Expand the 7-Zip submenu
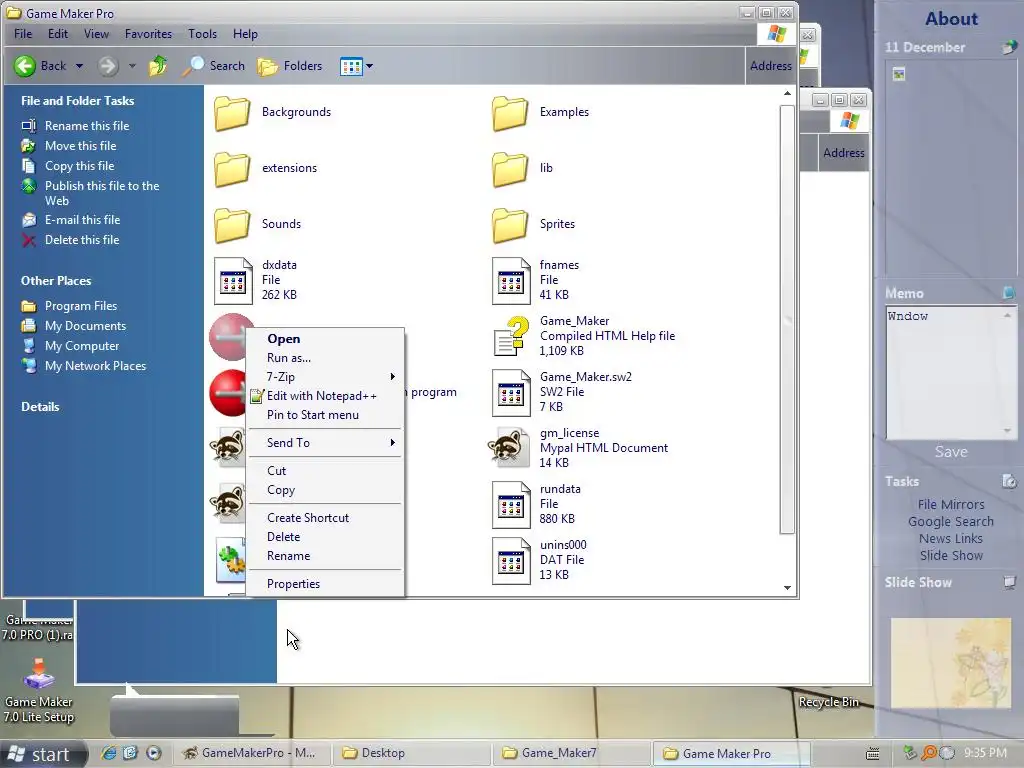 (325, 377)
